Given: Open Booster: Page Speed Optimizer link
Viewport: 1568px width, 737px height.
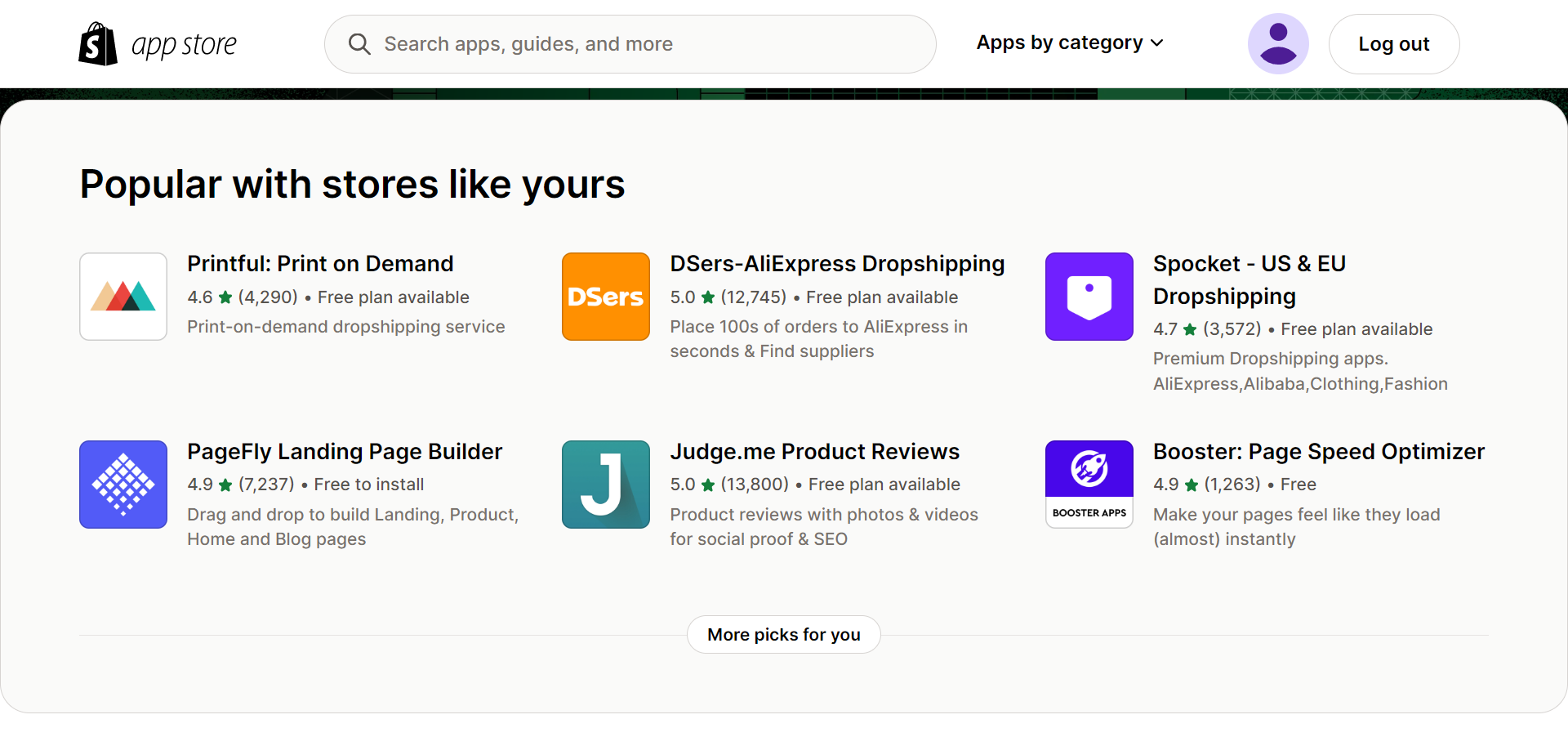Looking at the screenshot, I should [1318, 452].
